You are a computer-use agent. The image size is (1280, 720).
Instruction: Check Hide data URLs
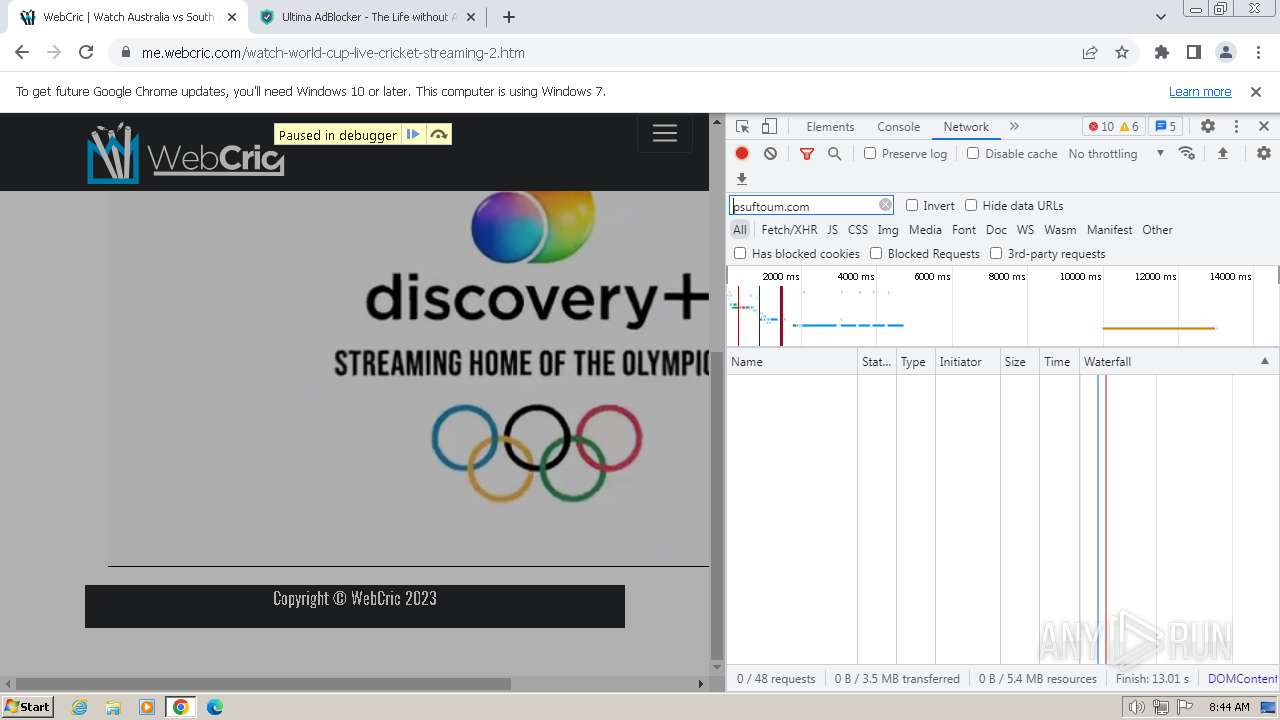[971, 205]
